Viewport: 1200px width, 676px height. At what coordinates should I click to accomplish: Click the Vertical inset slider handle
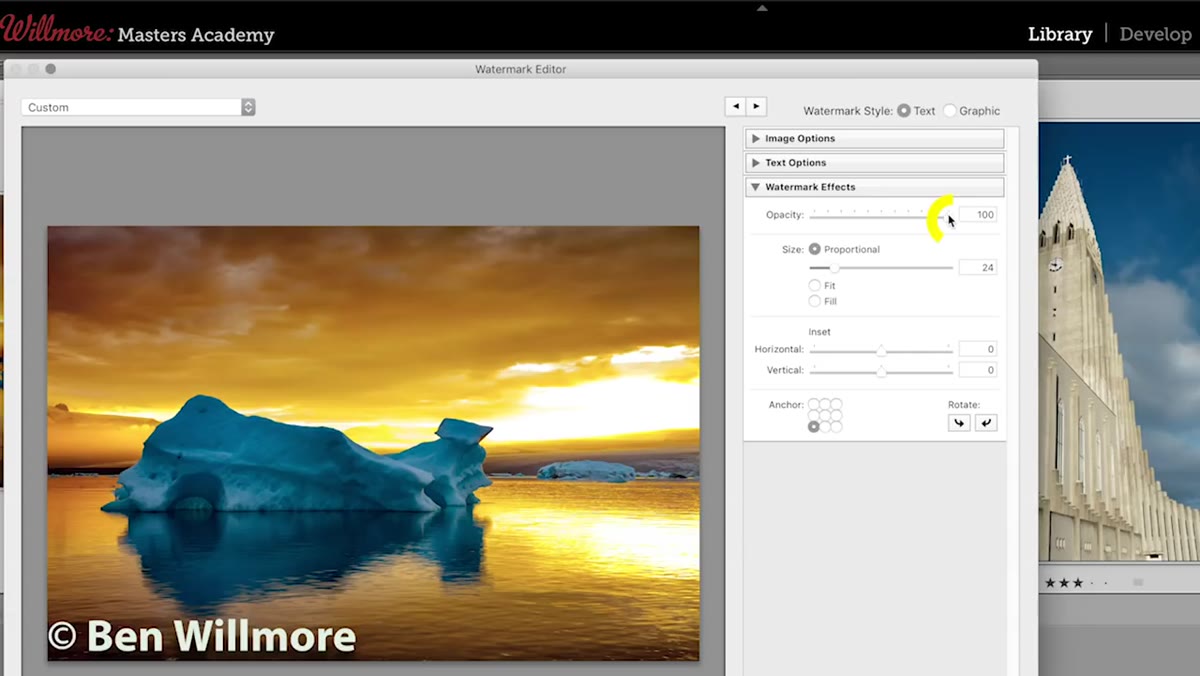(881, 371)
